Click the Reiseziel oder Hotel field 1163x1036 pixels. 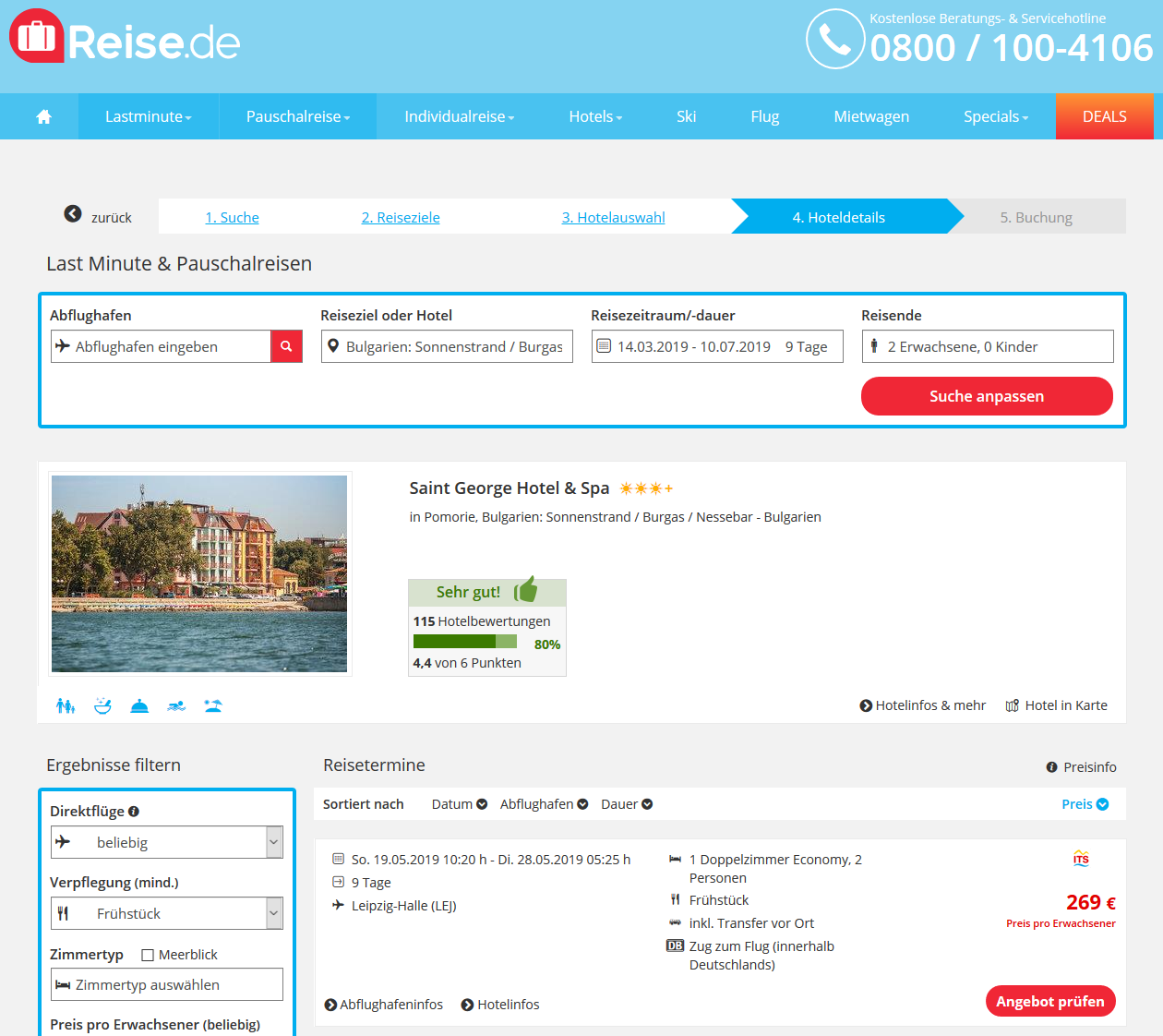pos(447,346)
